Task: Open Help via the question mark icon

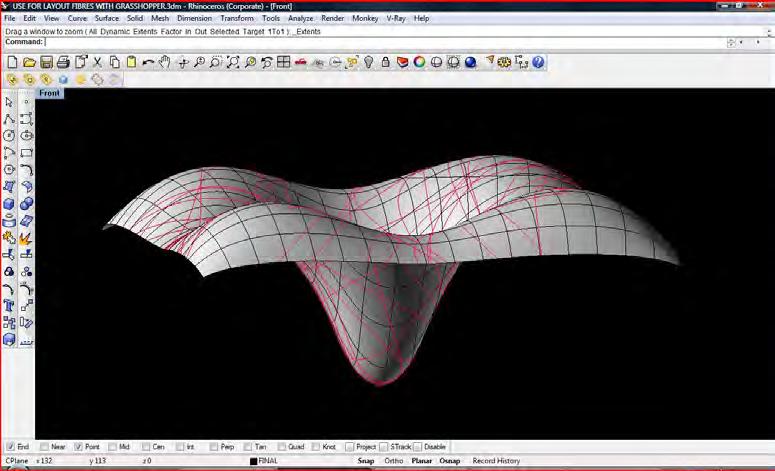Action: tap(538, 62)
